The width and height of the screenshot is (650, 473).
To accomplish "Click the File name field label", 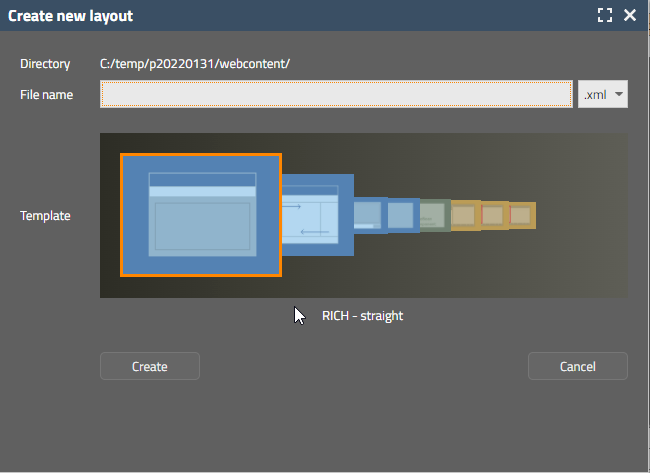I will click(46, 95).
